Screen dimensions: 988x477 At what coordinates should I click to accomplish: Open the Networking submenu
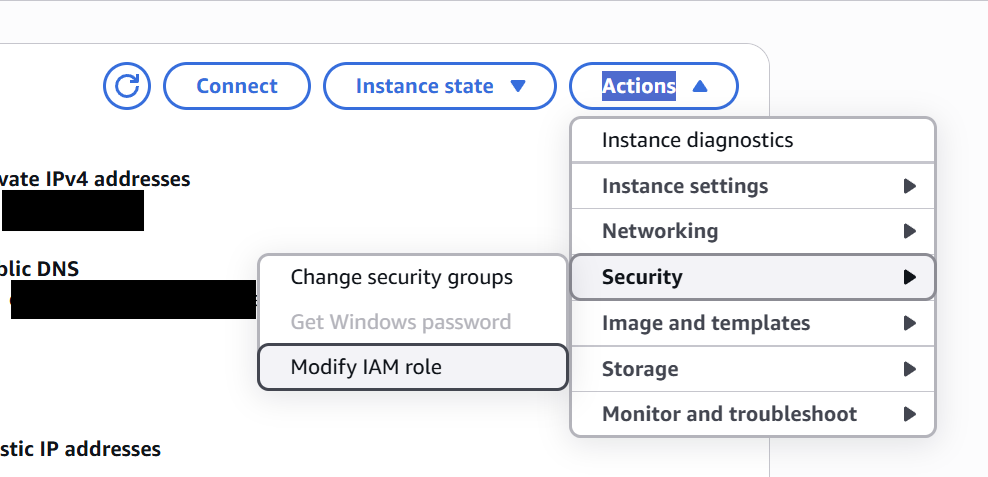(753, 231)
